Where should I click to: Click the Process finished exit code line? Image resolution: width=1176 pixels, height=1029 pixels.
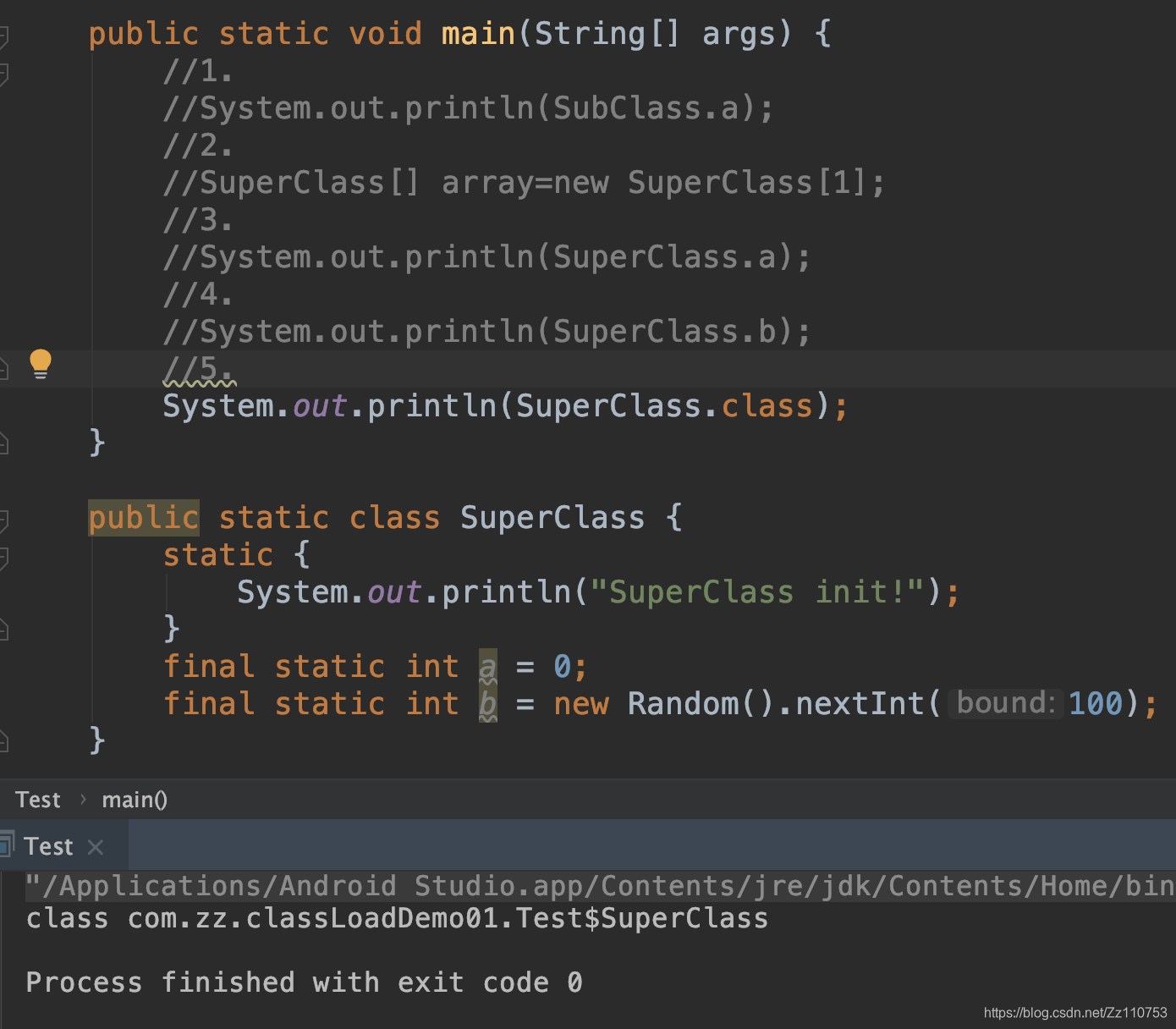click(x=304, y=982)
